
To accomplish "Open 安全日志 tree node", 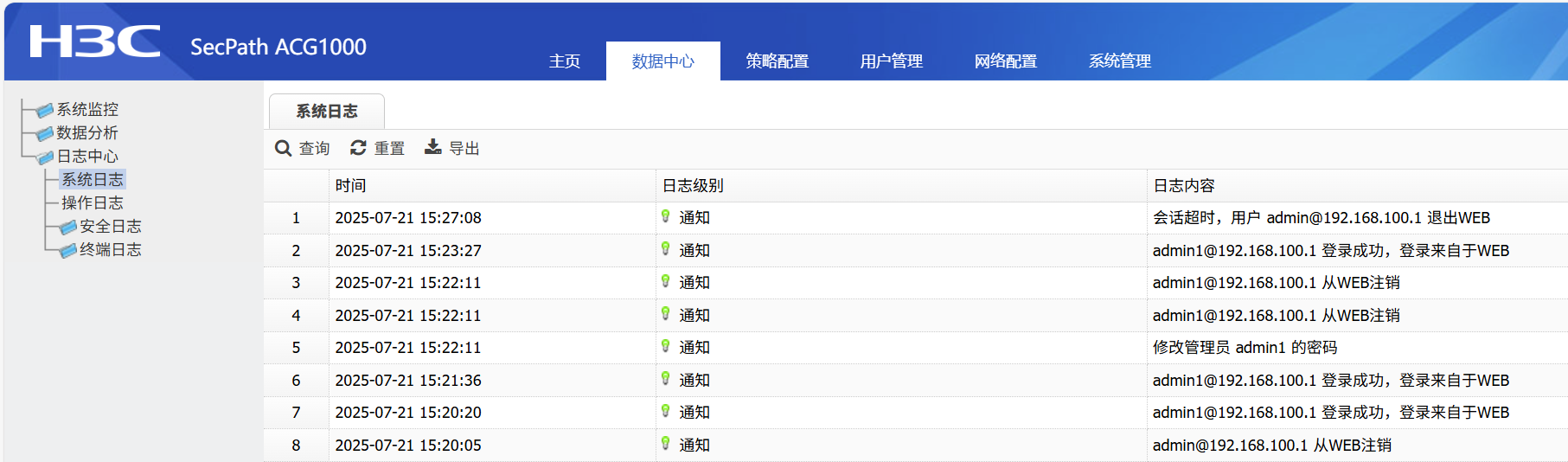I will pos(111,227).
